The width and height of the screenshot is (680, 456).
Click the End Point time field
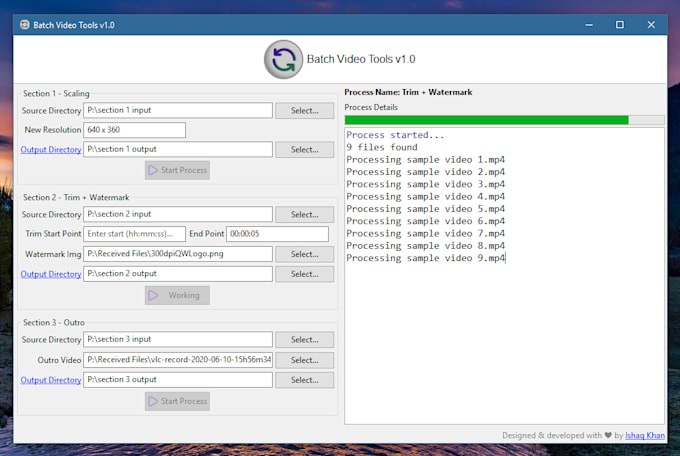tap(277, 234)
